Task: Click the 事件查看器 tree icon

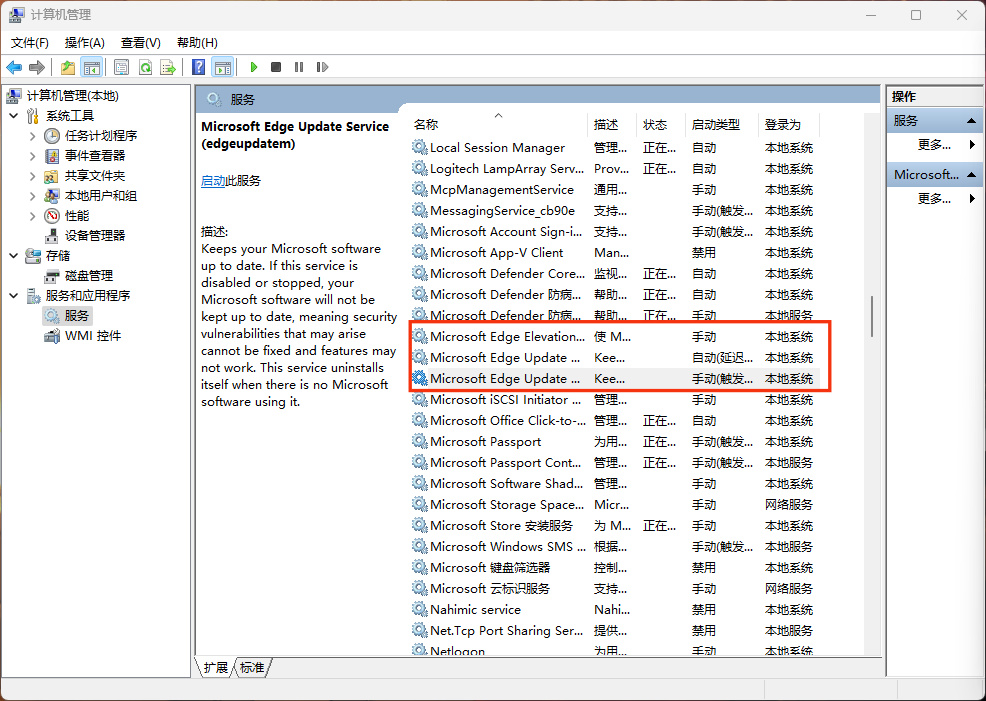Action: point(52,156)
